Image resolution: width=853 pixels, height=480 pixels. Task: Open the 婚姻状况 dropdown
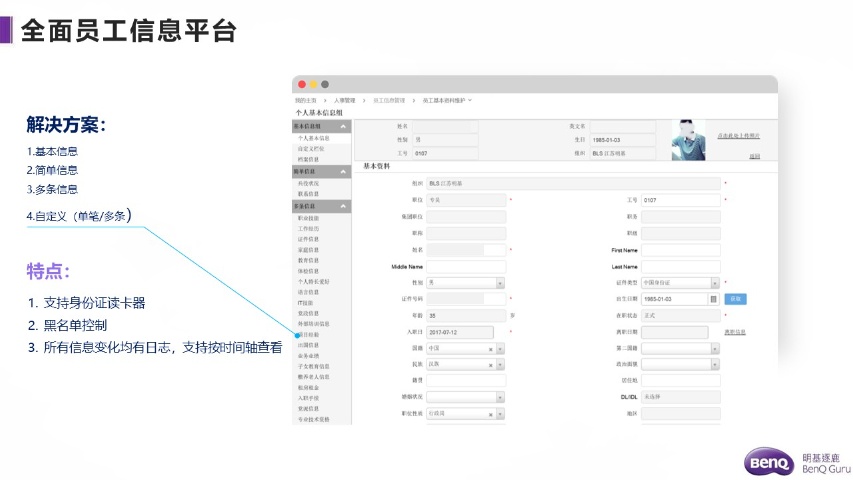(x=465, y=397)
